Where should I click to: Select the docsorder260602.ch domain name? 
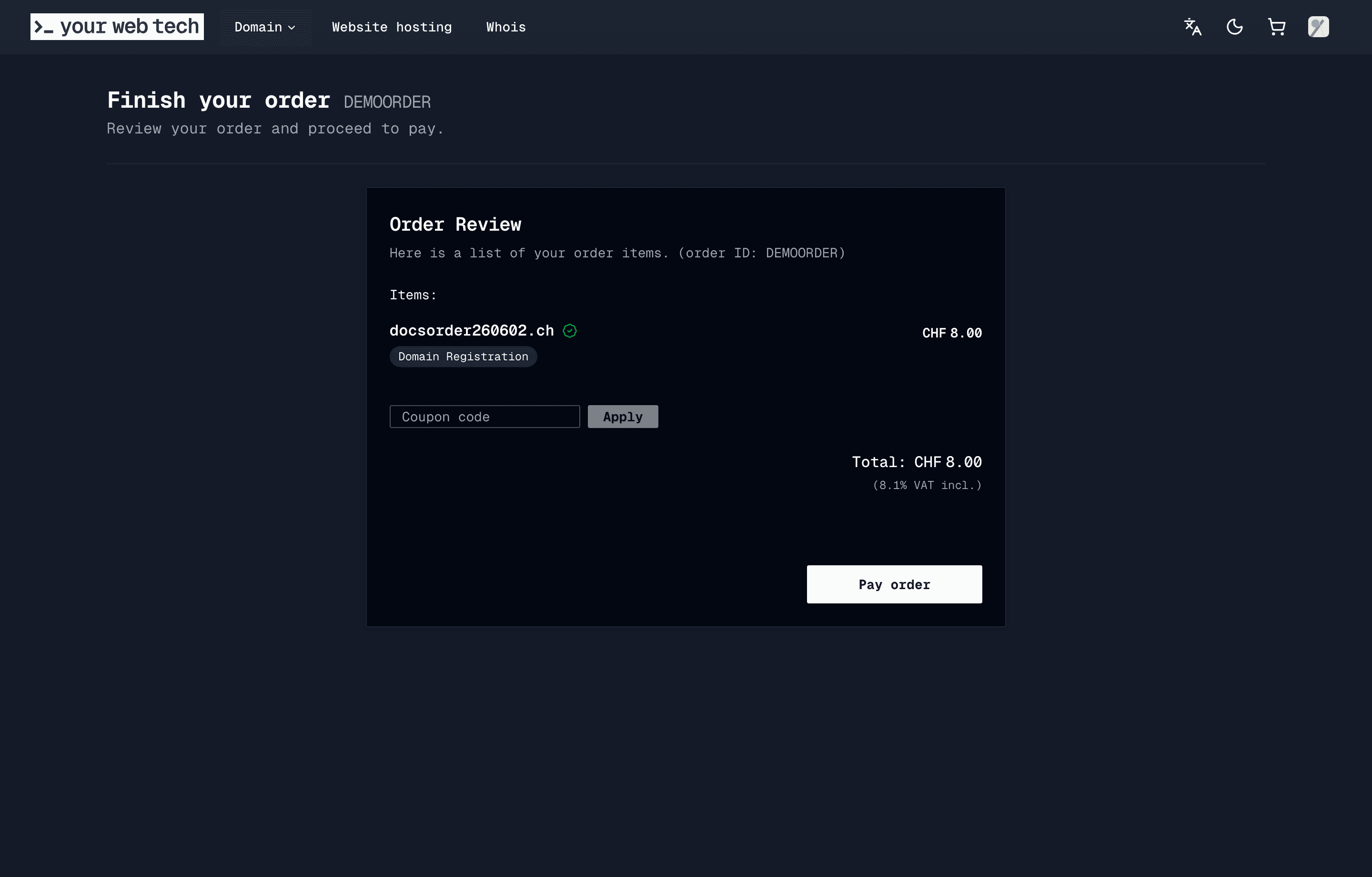(x=472, y=331)
